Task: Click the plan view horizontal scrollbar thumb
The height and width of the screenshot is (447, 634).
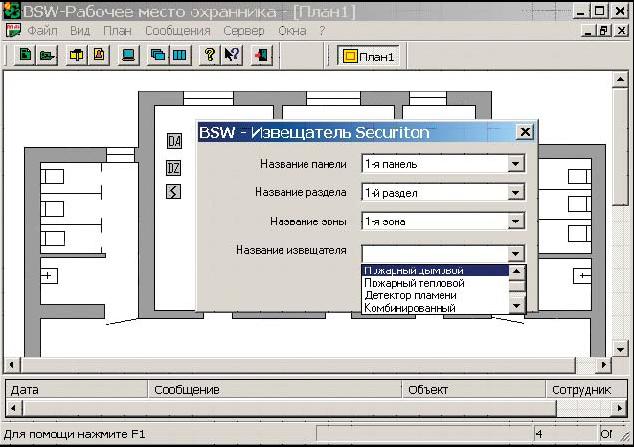Action: [298, 365]
